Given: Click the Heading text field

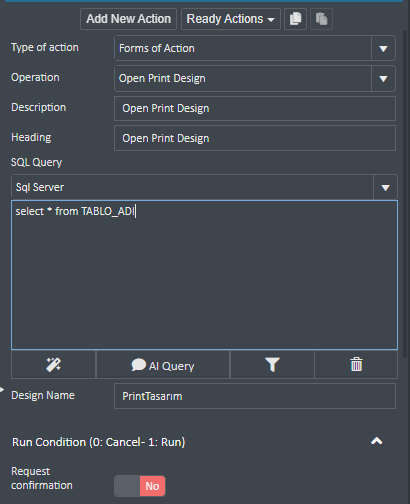Looking at the screenshot, I should [x=255, y=138].
